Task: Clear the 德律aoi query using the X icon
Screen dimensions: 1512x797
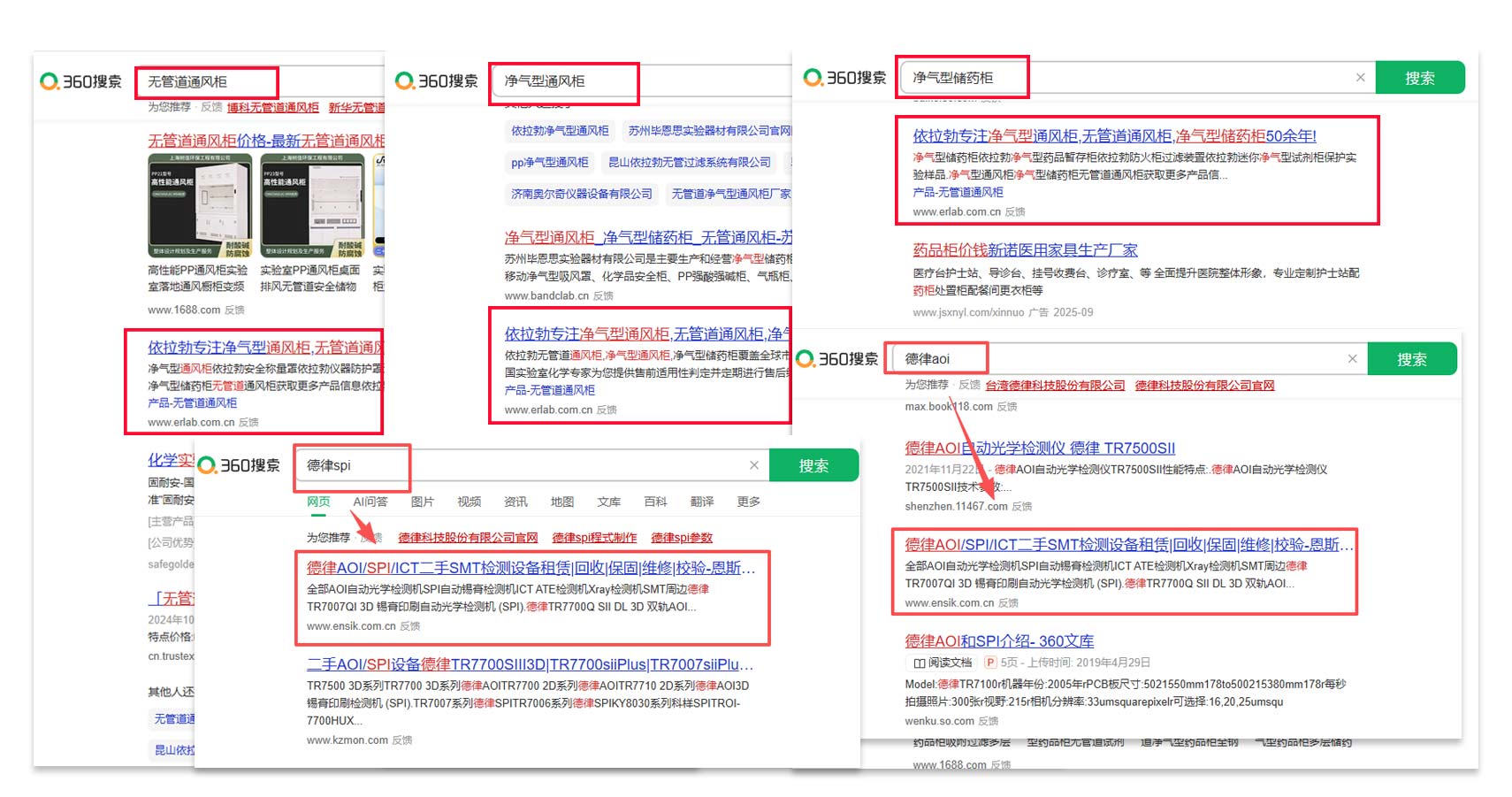Action: coord(1351,358)
